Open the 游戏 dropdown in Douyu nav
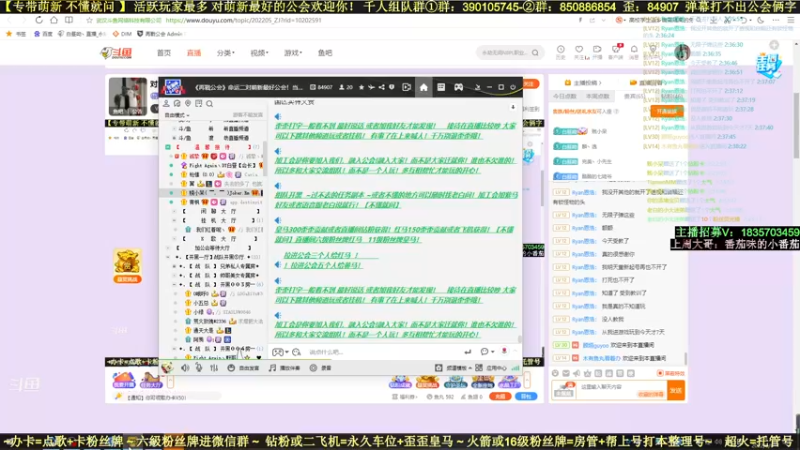800x450 pixels. click(293, 53)
